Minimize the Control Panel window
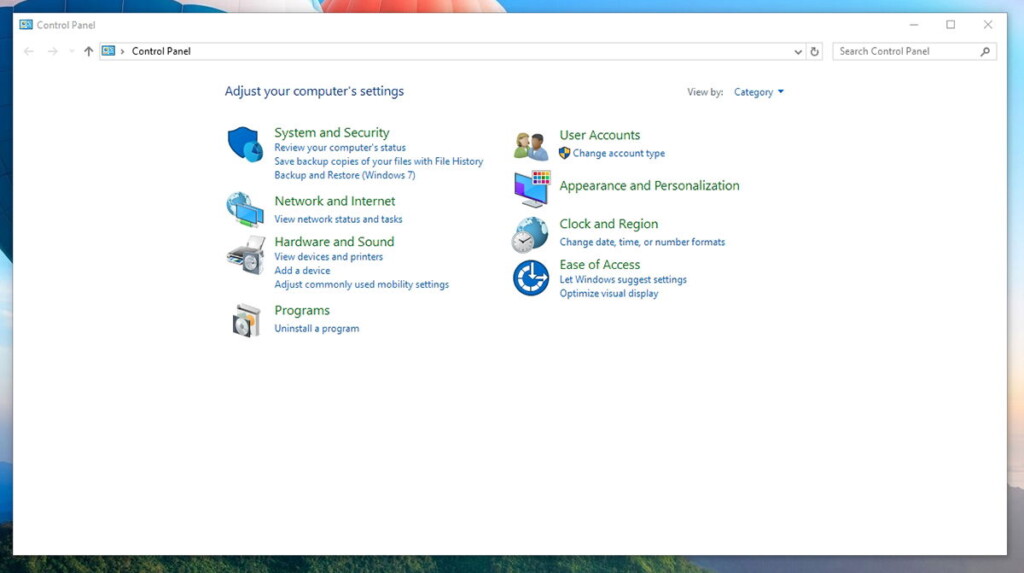 tap(914, 25)
